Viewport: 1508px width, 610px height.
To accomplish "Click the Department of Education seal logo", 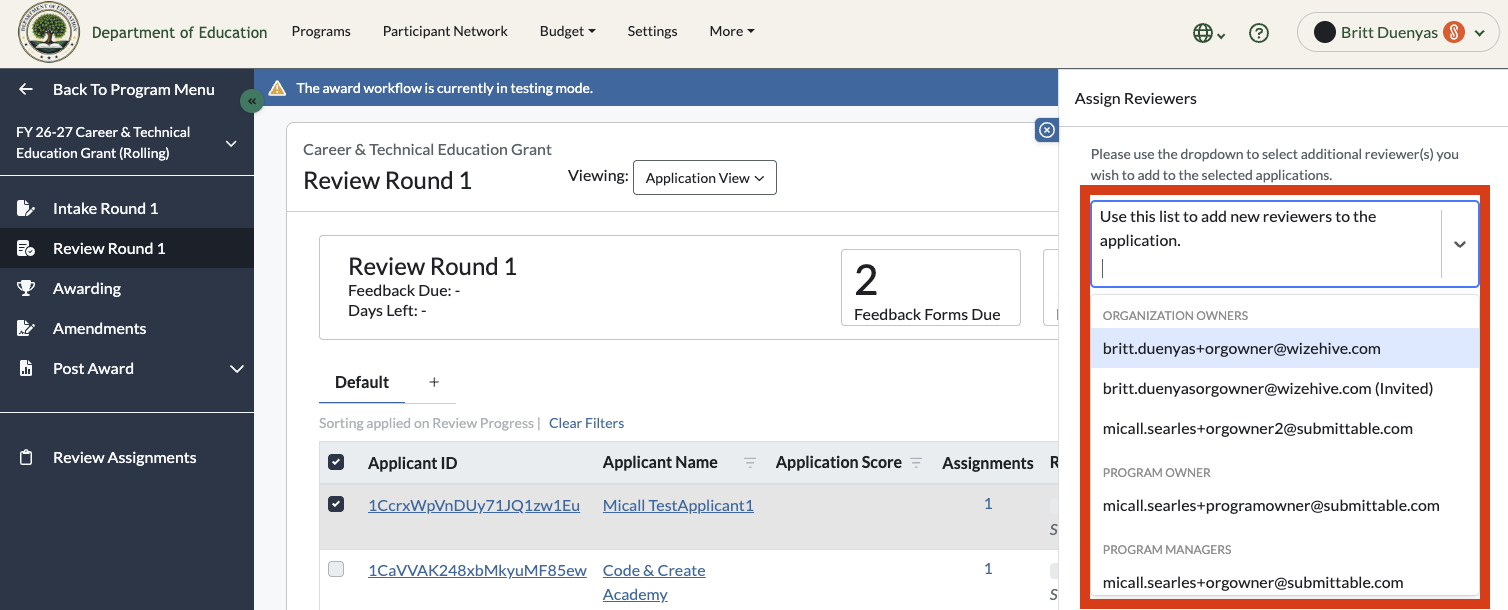I will pyautogui.click(x=48, y=32).
